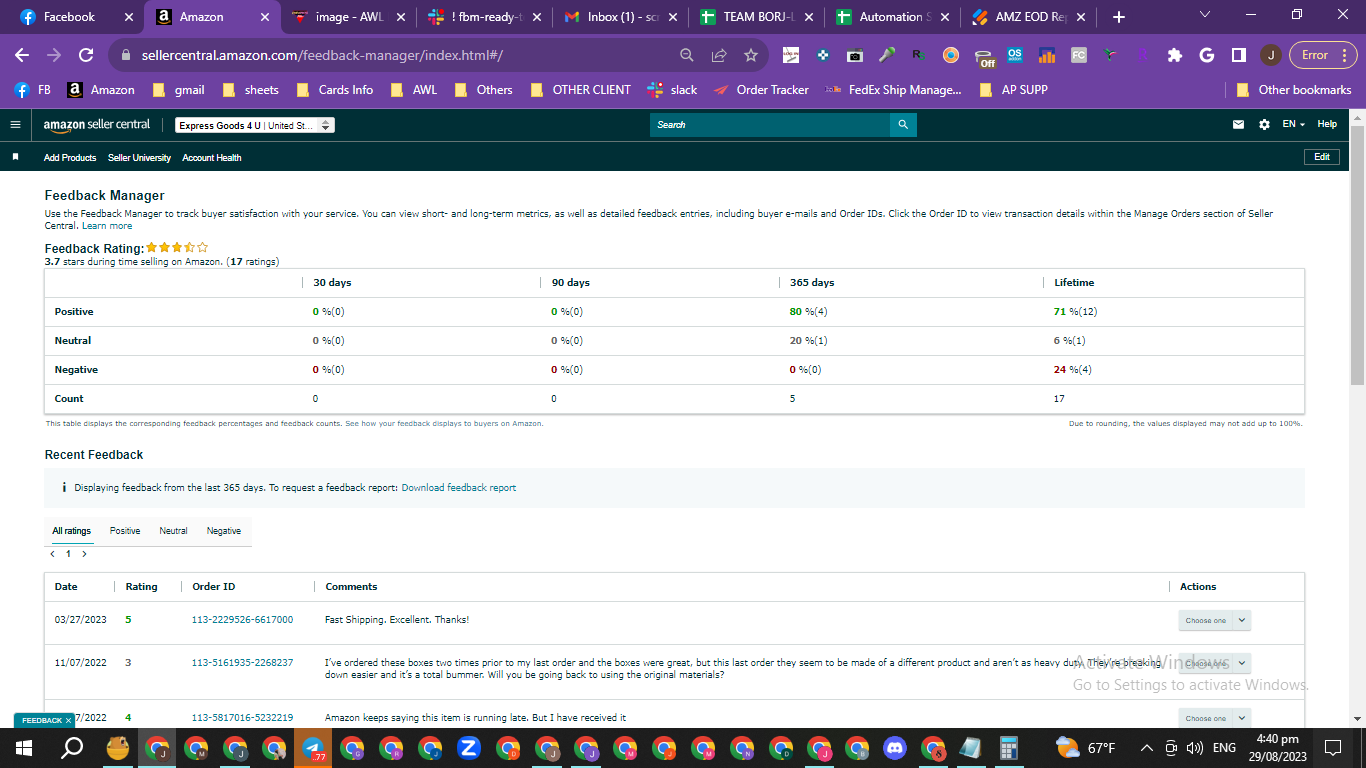Viewport: 1366px width, 768px height.
Task: Open the action dropdown for order 113-5161935-2268237
Action: (x=1214, y=663)
